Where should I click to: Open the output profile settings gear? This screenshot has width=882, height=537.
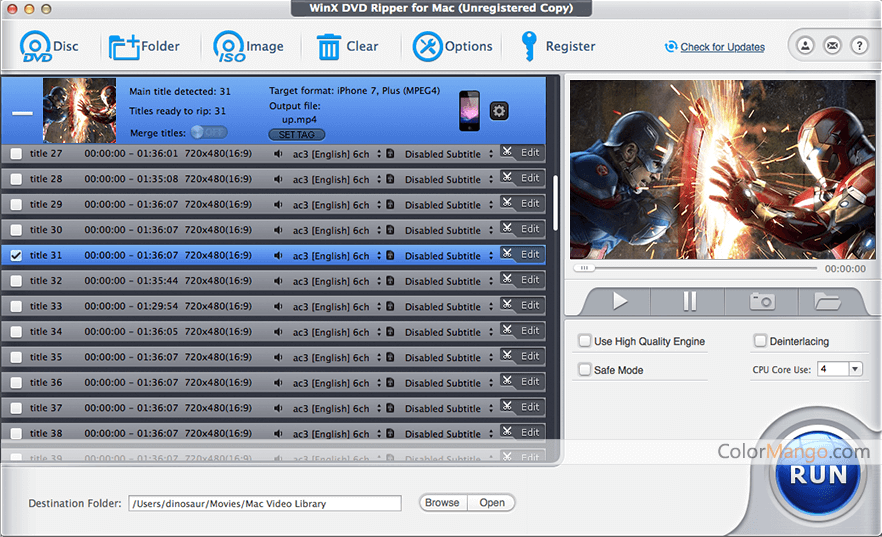(498, 110)
